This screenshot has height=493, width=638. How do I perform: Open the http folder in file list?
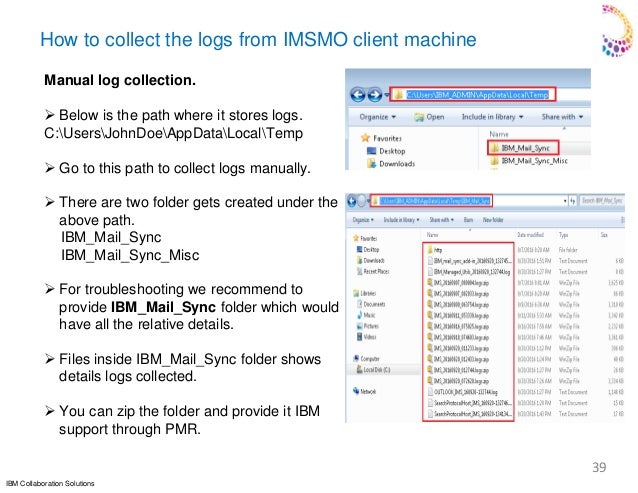[435, 250]
